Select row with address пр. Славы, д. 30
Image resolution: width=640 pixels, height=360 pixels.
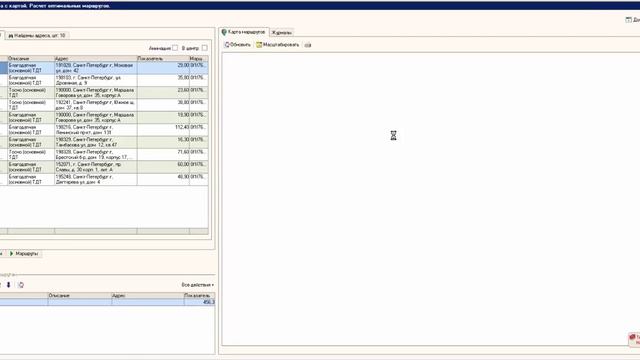[x=104, y=167]
